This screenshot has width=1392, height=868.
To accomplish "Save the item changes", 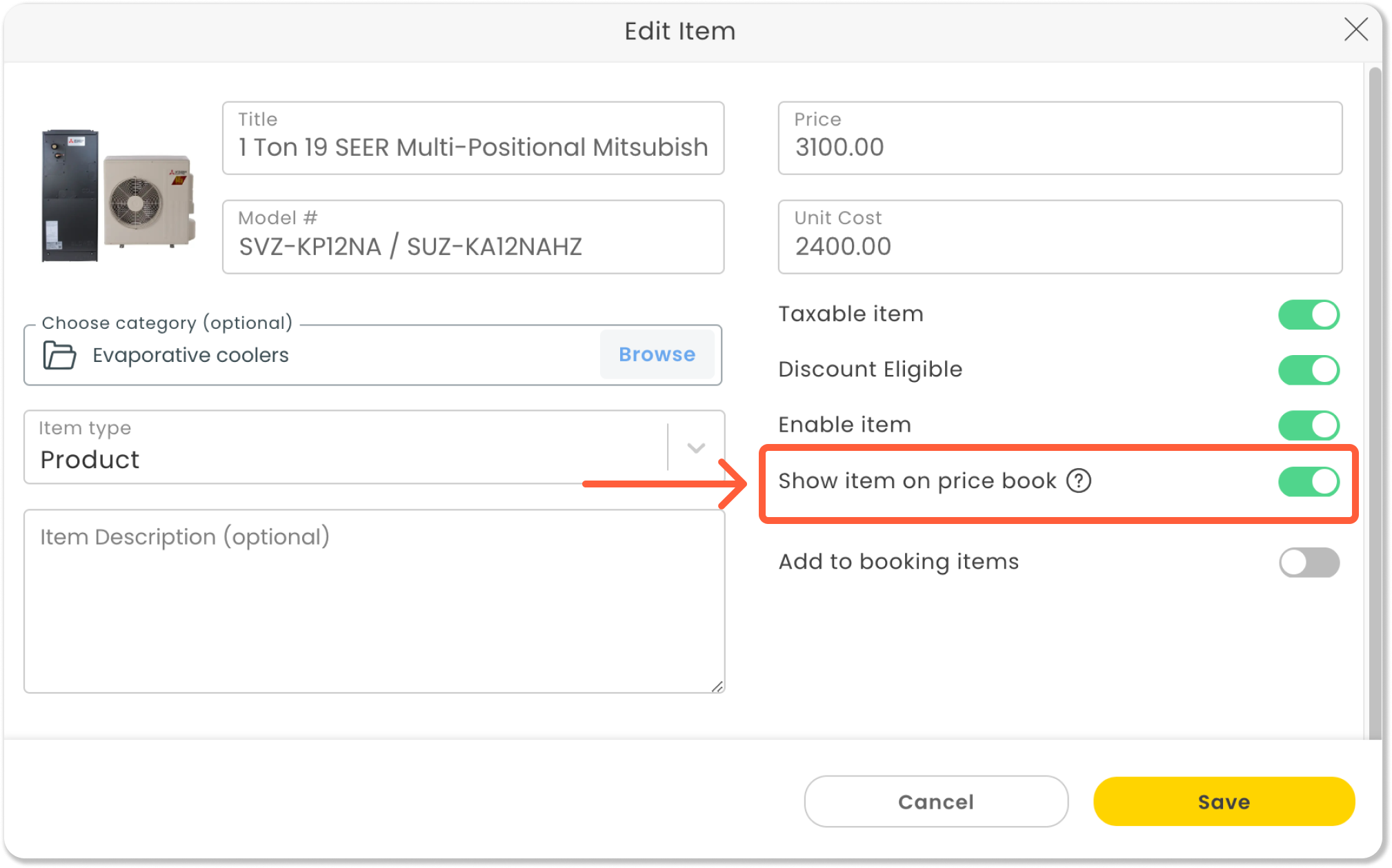I will click(x=1224, y=801).
